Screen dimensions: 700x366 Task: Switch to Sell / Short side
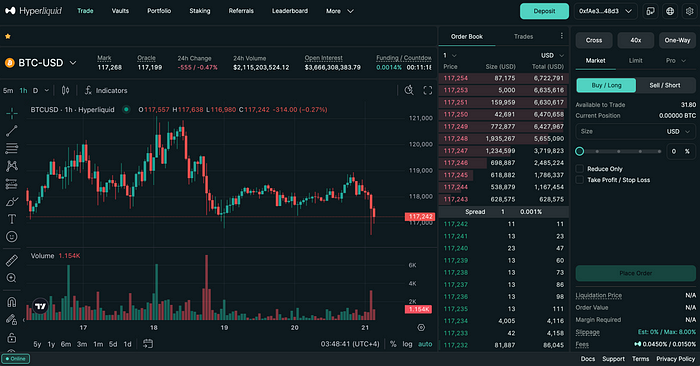coord(665,85)
